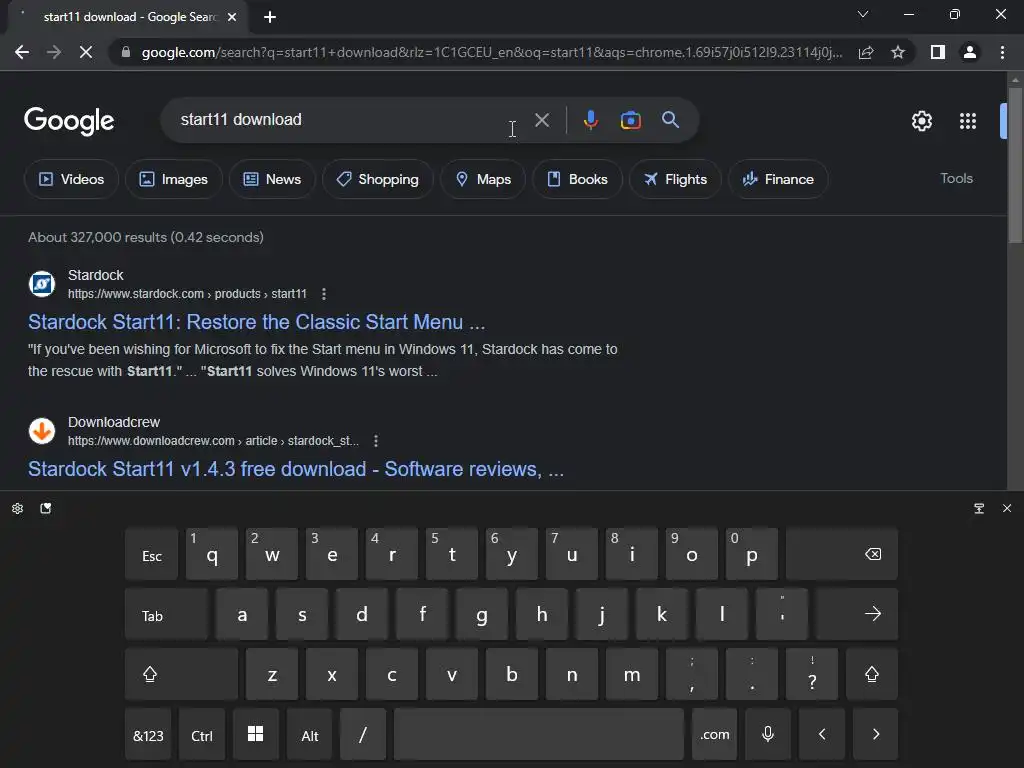The width and height of the screenshot is (1024, 768).
Task: Click the page vertical scrollbar
Action: point(1015,166)
